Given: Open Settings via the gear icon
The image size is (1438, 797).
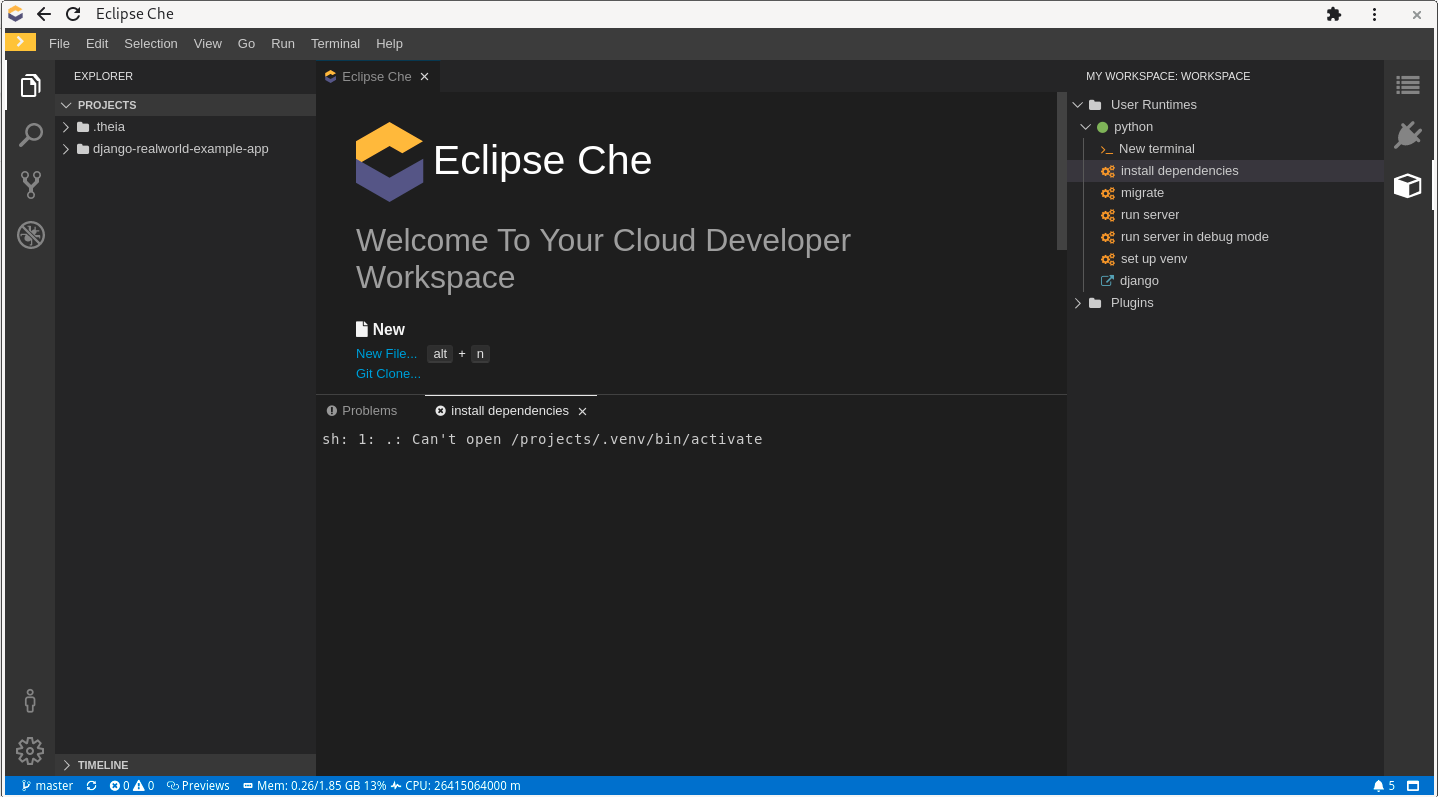Looking at the screenshot, I should pyautogui.click(x=30, y=751).
